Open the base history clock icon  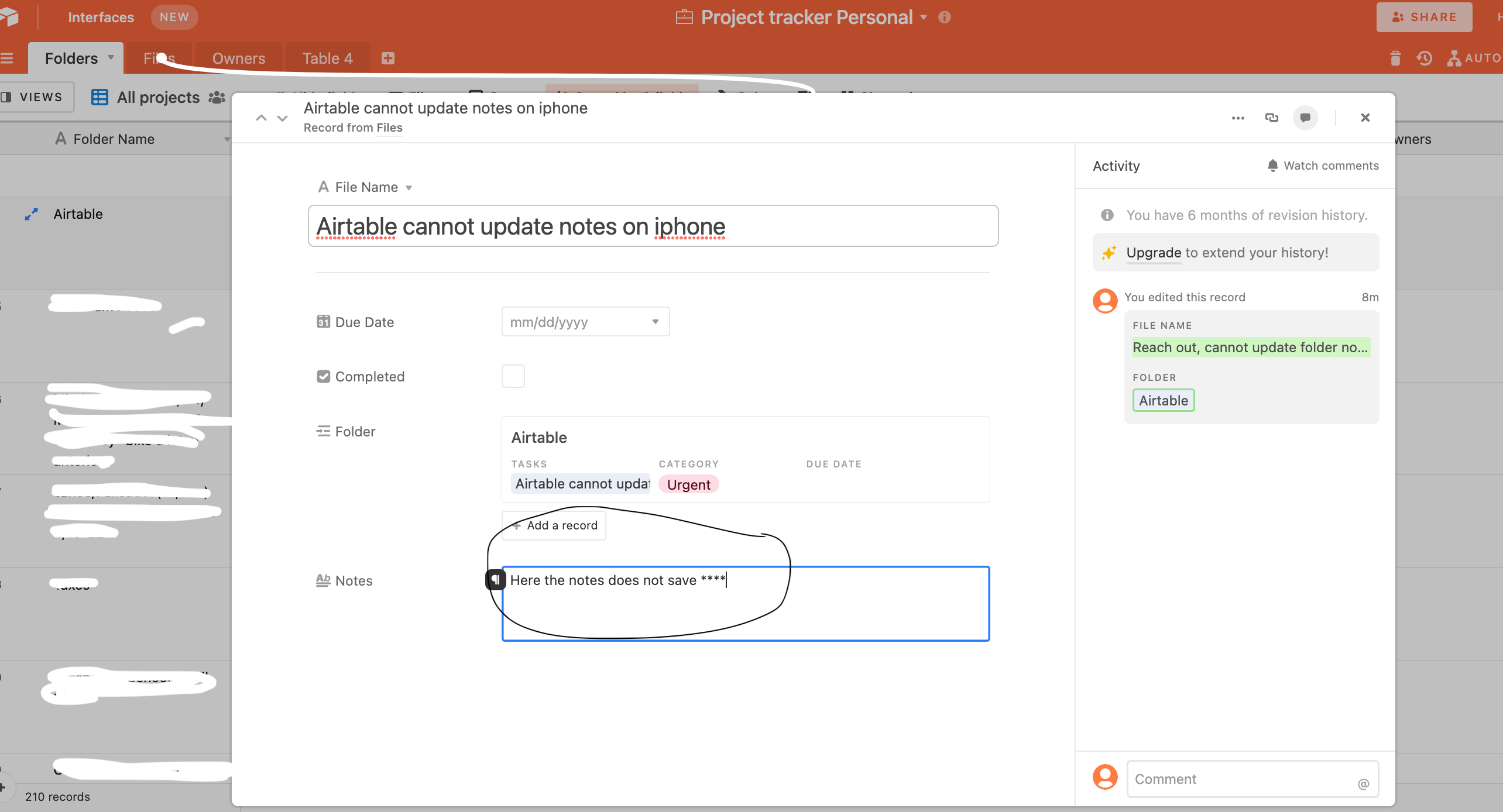[x=1424, y=59]
